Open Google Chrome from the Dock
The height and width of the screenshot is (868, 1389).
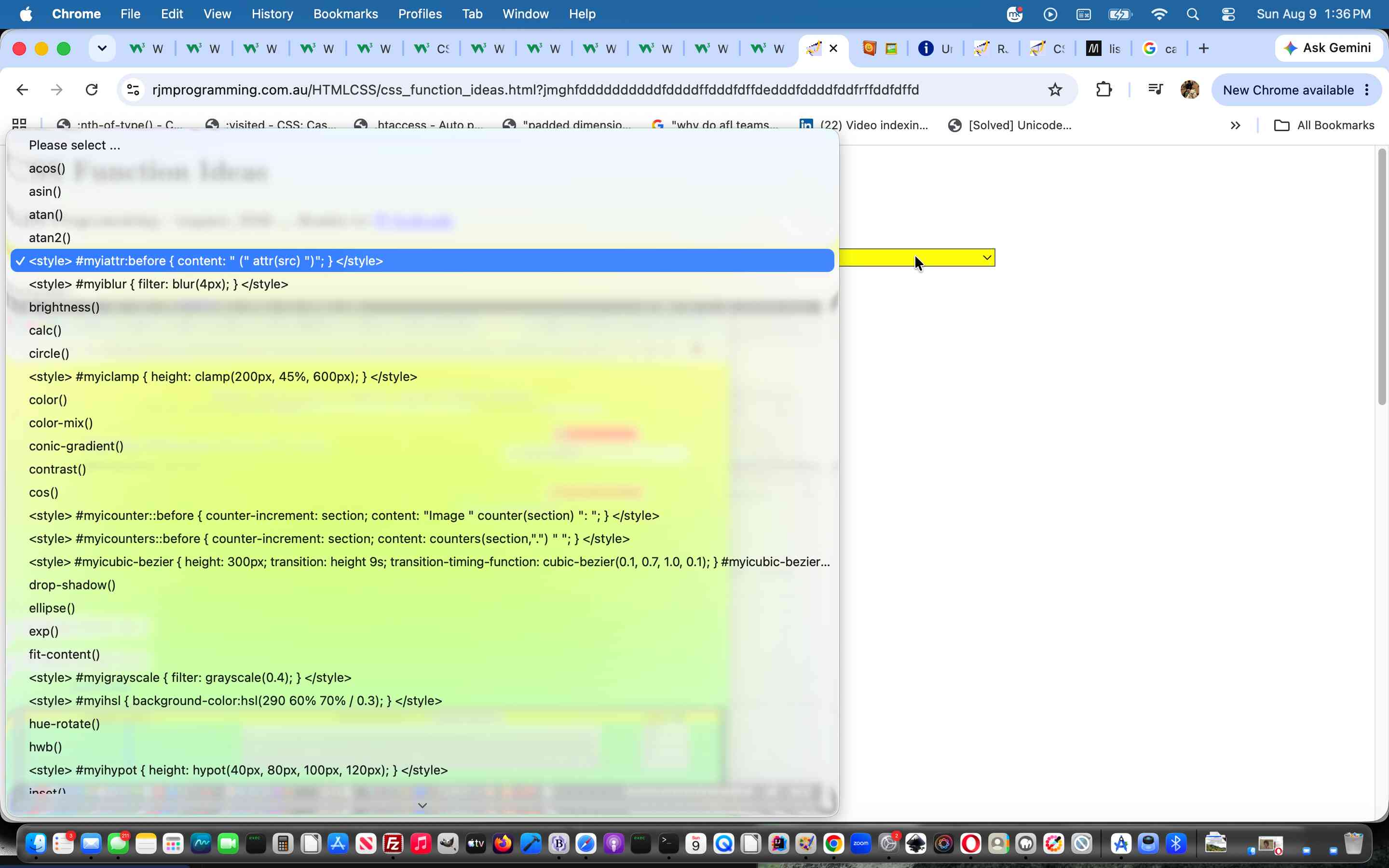[x=833, y=843]
